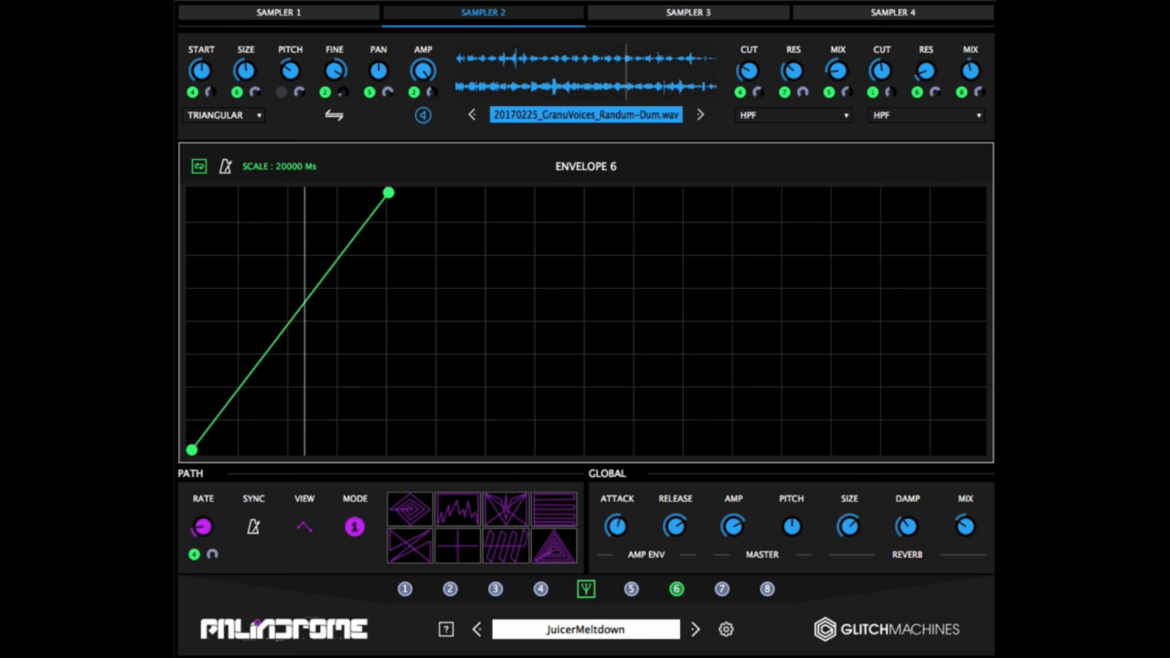Viewport: 1170px width, 658px height.
Task: Click the global ATTACK knob
Action: [x=616, y=527]
